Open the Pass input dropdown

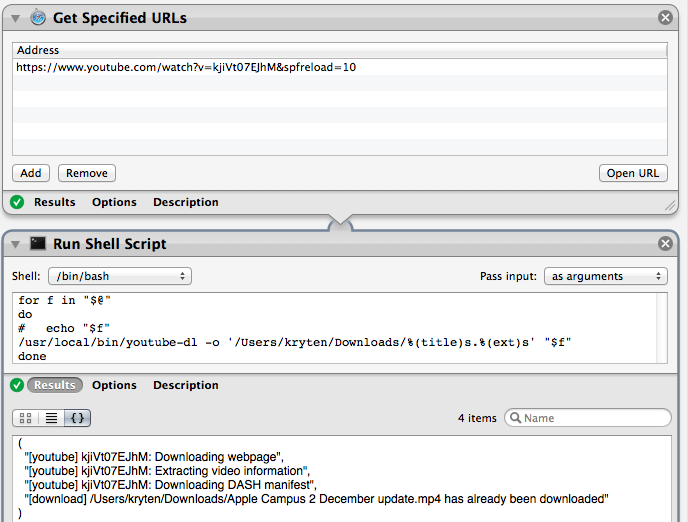(606, 276)
